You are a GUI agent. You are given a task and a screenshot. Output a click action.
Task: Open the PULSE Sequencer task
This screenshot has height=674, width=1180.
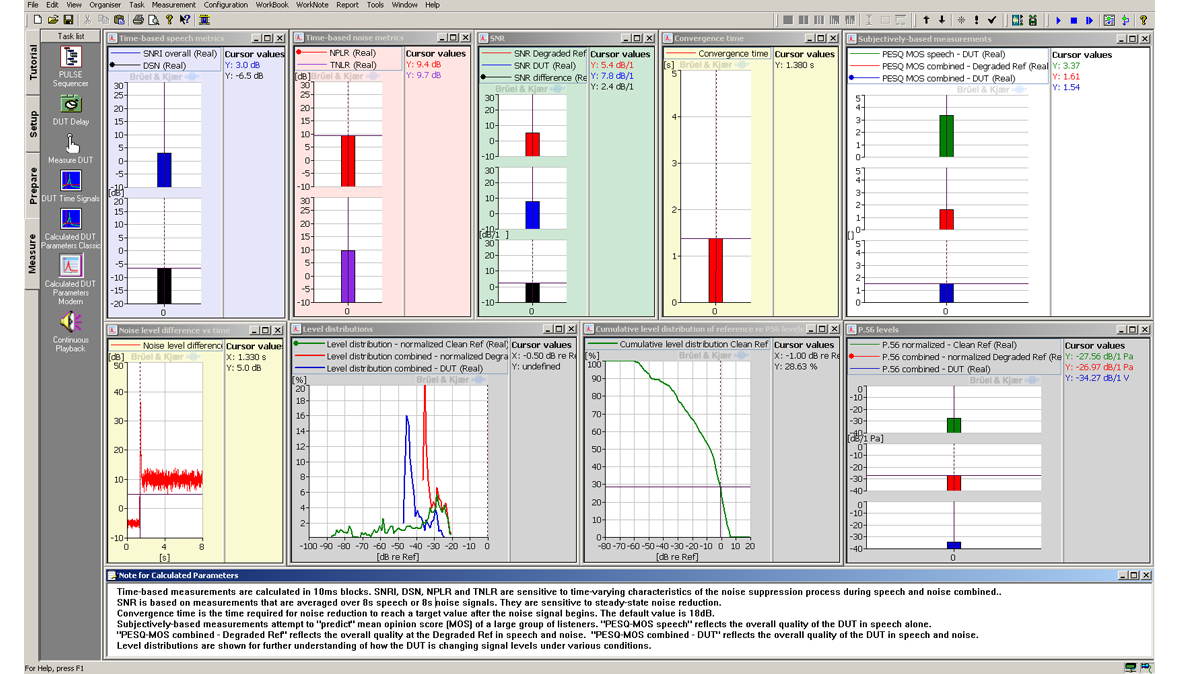(x=70, y=58)
